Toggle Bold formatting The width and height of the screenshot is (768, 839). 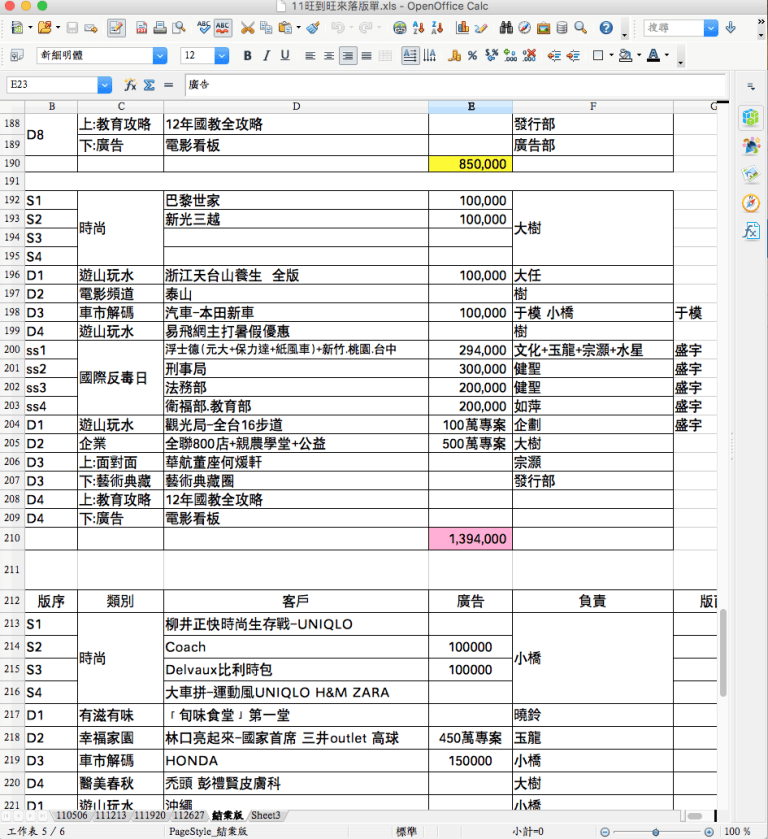247,56
